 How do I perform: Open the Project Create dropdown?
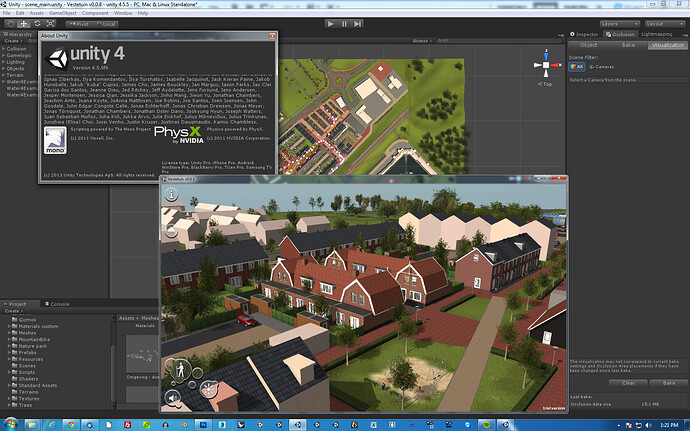[x=13, y=311]
